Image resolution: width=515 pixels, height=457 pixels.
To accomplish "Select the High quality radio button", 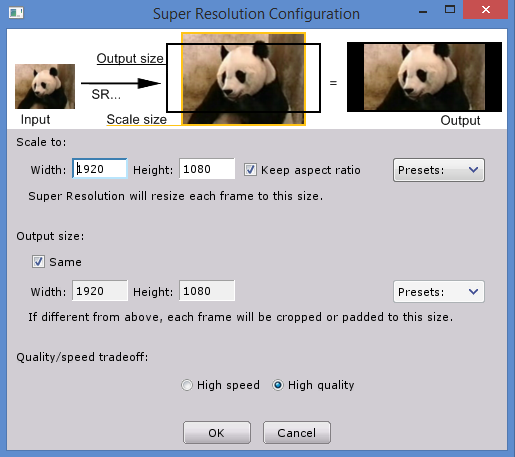I will (278, 385).
